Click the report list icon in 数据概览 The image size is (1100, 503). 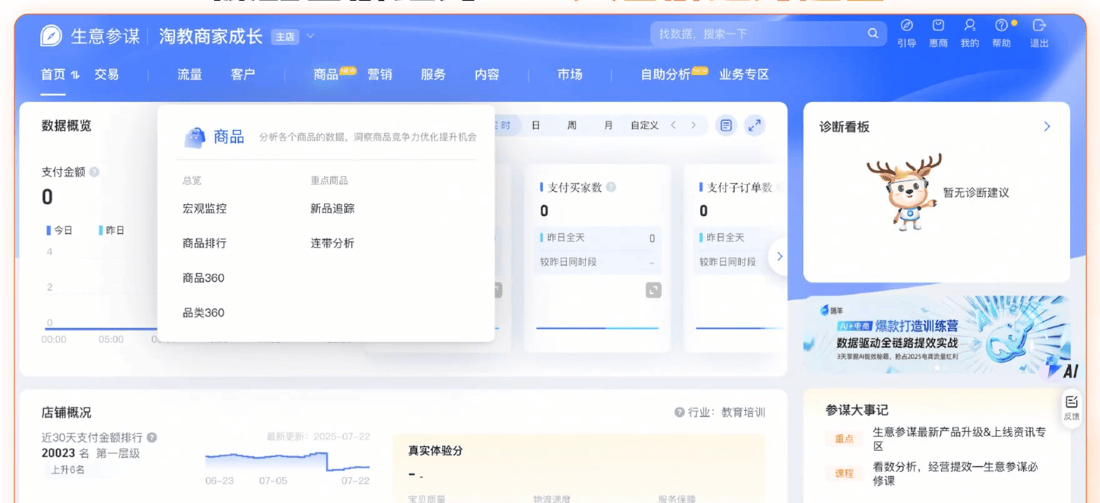click(x=726, y=126)
